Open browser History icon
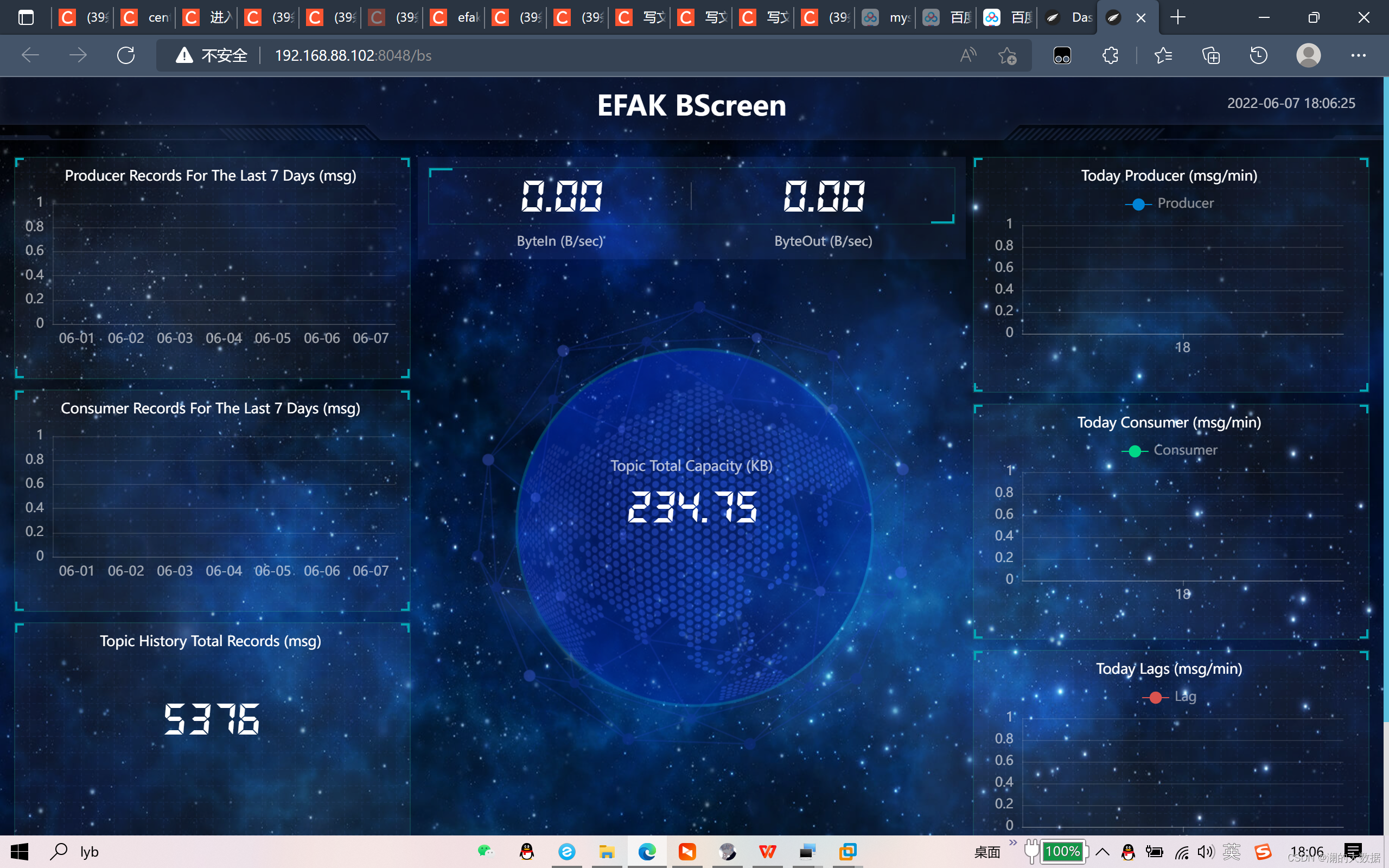The image size is (1389, 868). coord(1258,55)
